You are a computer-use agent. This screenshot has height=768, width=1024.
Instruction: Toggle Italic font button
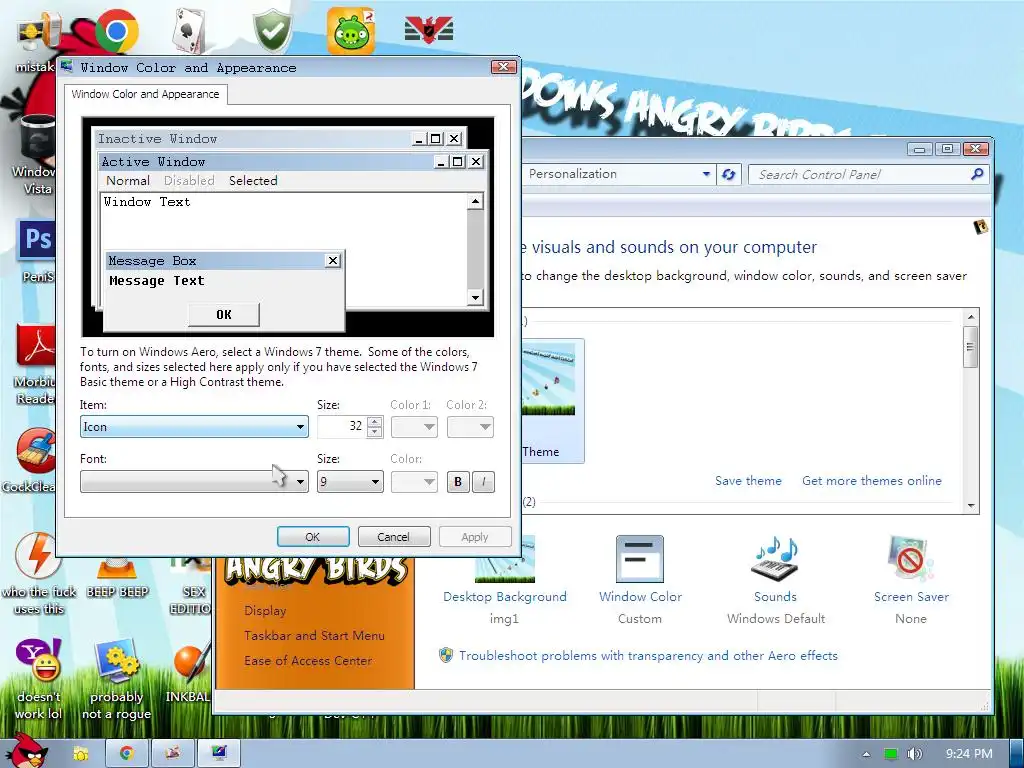click(x=483, y=482)
